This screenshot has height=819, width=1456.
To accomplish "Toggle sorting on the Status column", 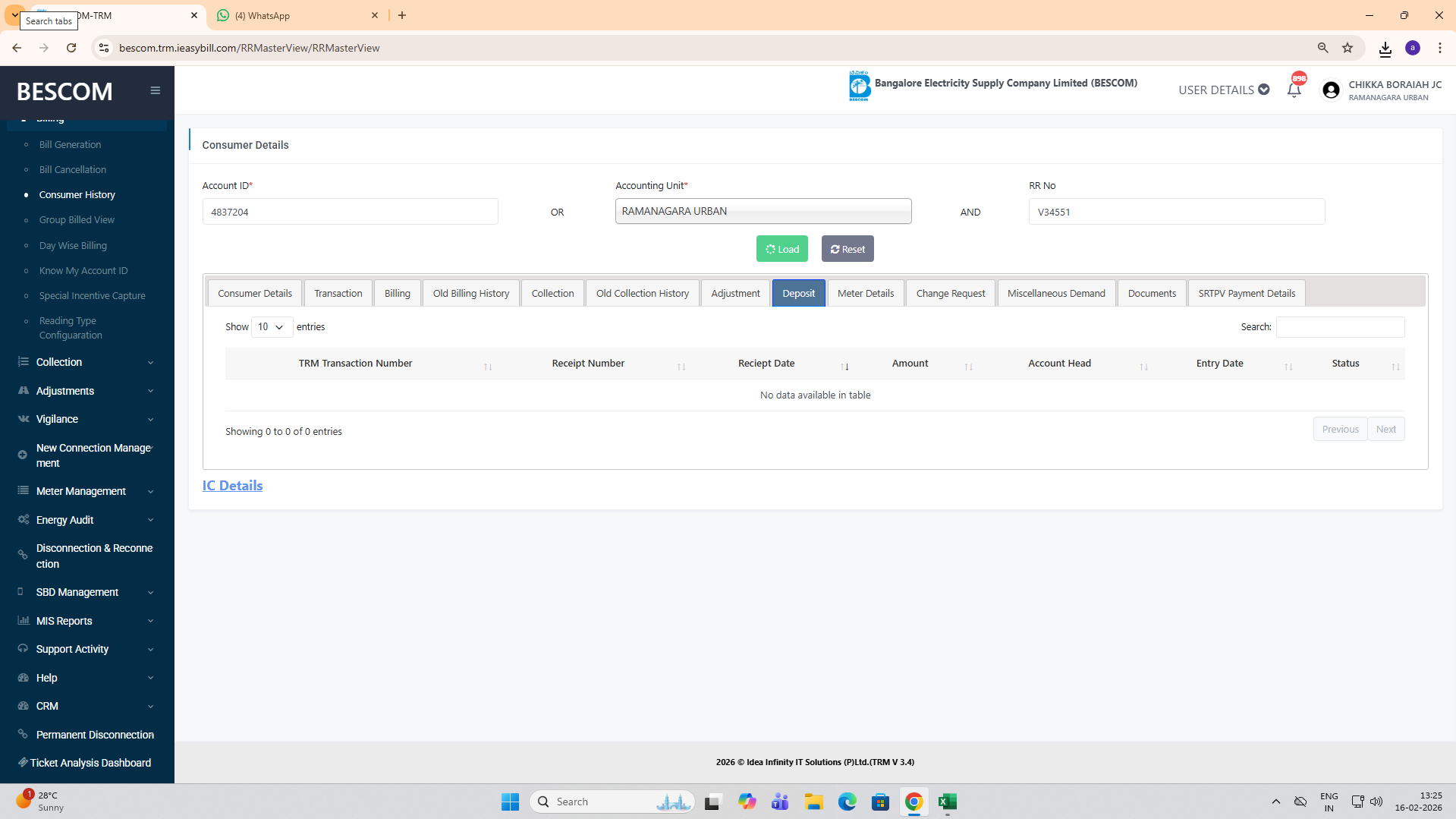I will click(1345, 364).
